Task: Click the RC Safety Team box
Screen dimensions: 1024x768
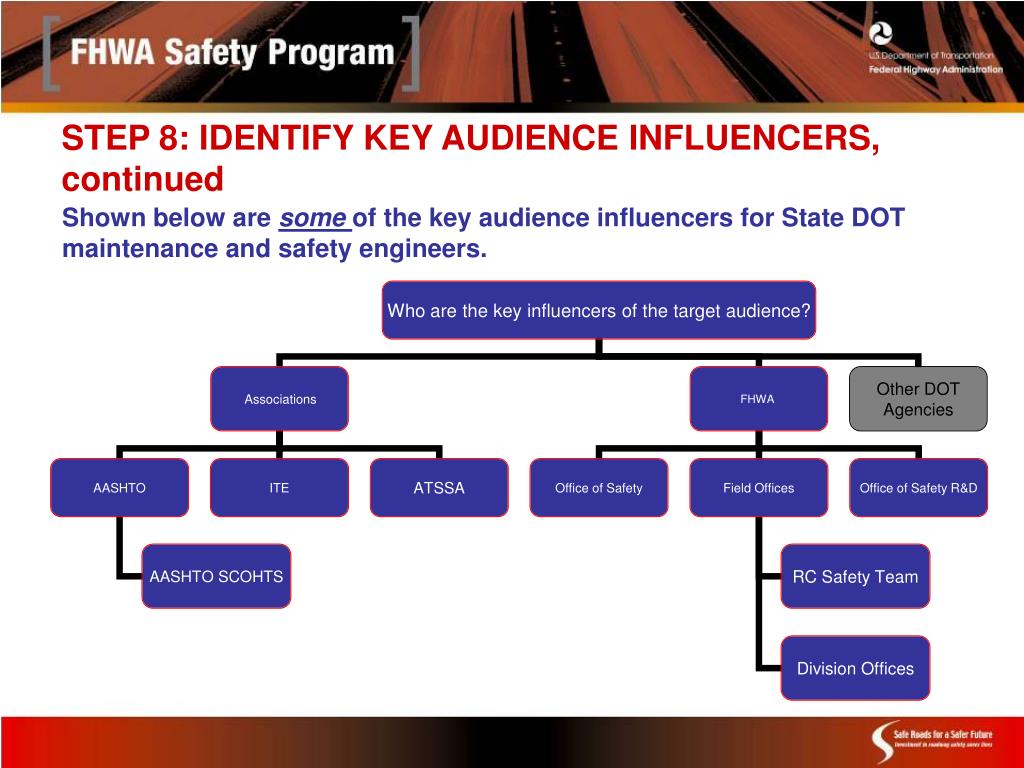Action: 855,576
